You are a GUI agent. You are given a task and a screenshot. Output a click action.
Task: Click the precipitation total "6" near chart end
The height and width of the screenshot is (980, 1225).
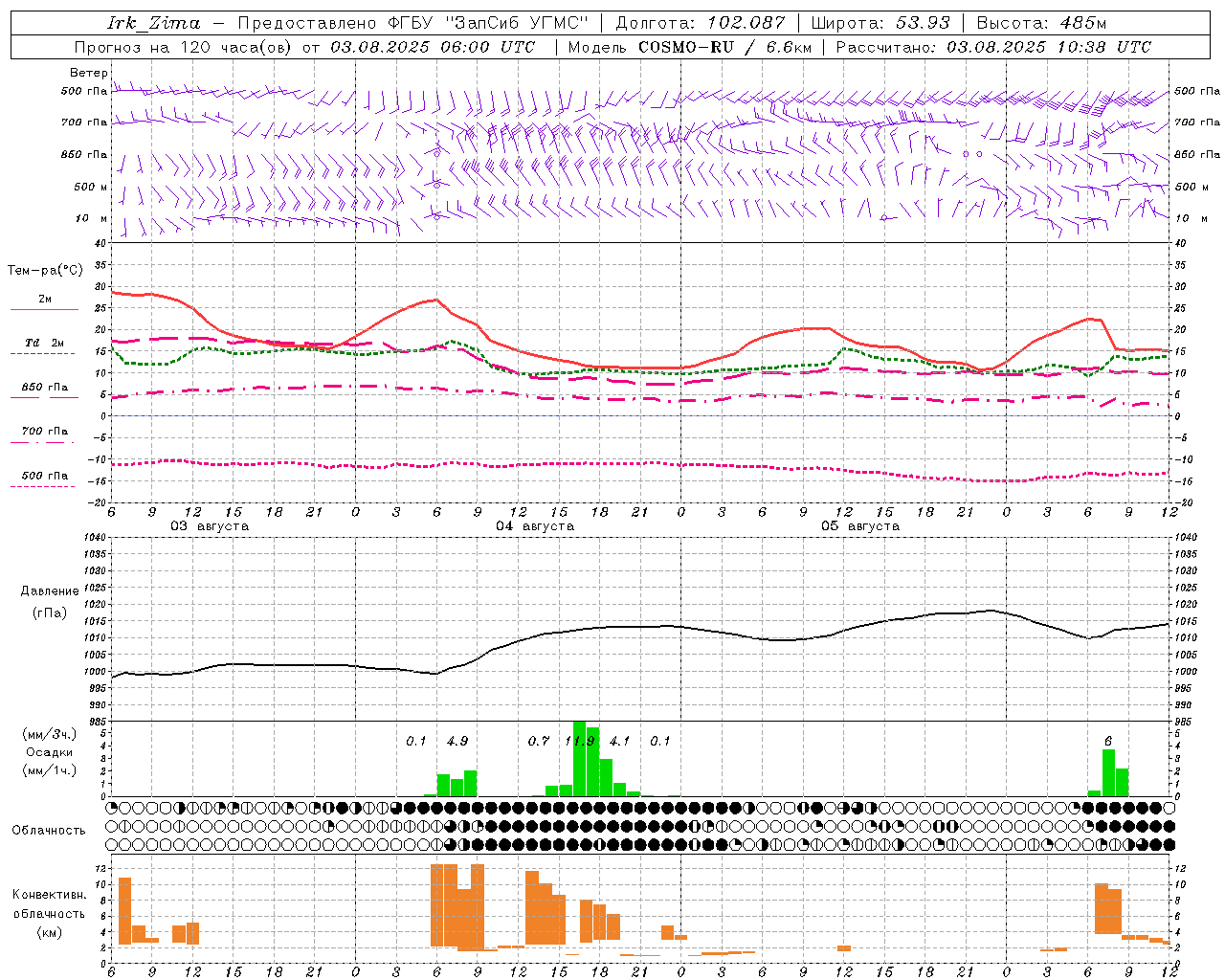(1108, 741)
